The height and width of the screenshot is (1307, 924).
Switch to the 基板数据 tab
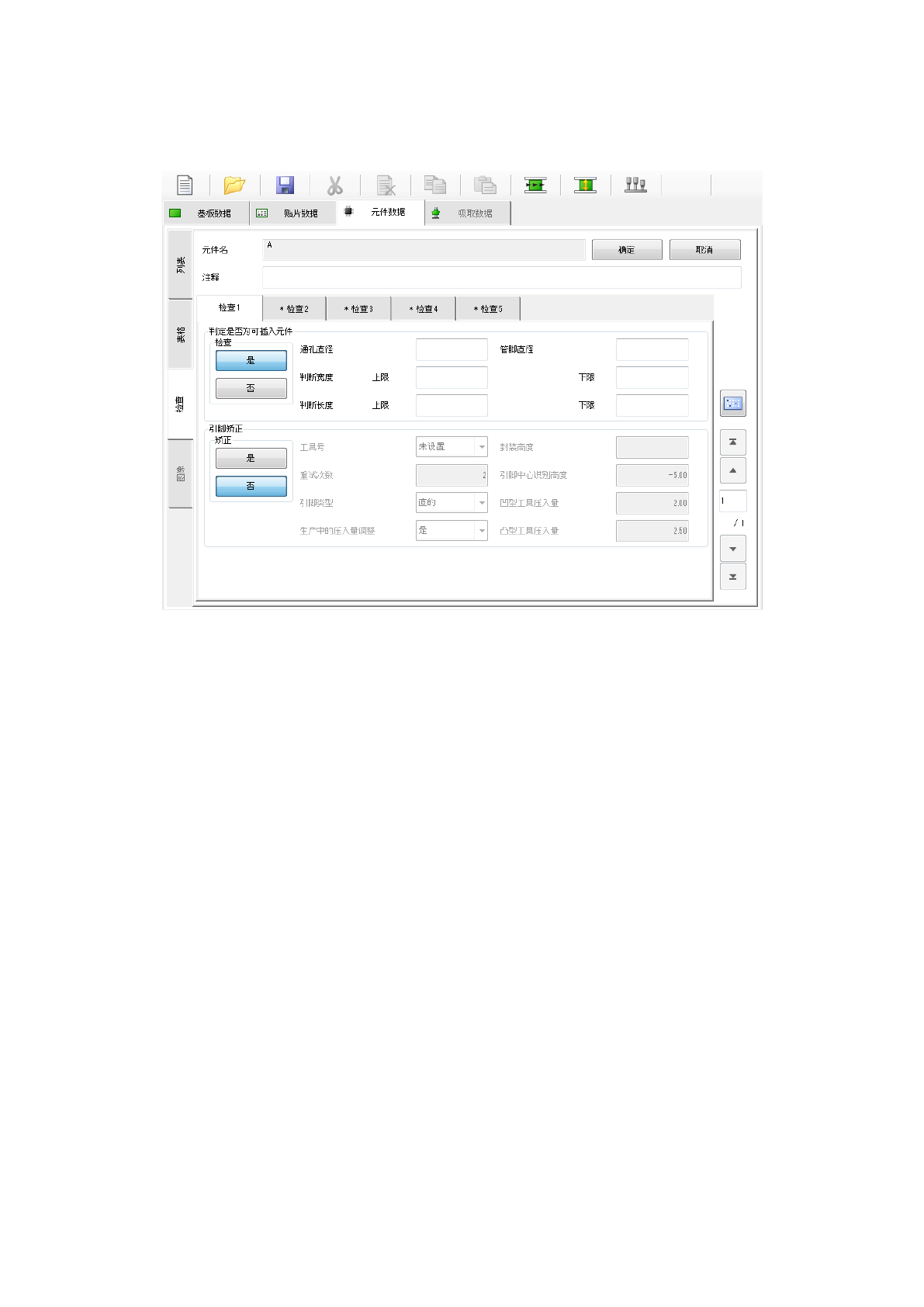[x=206, y=213]
